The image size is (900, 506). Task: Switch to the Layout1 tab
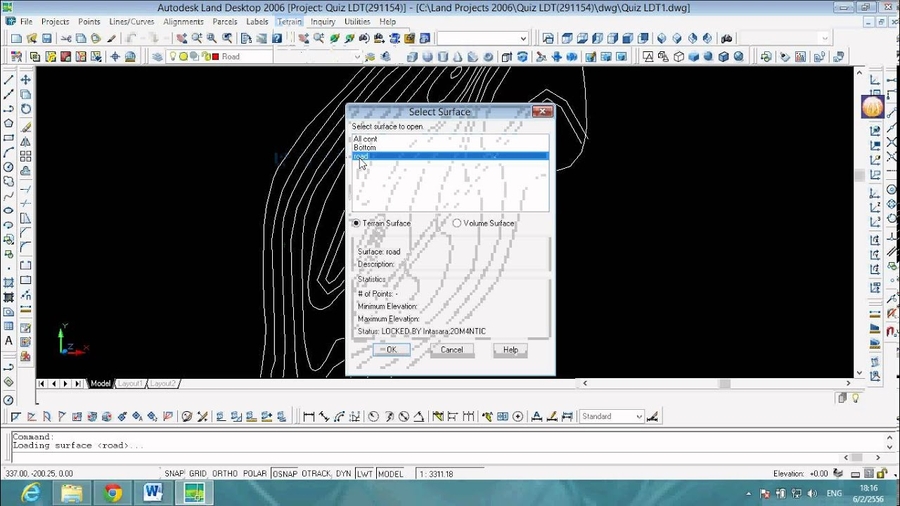click(x=132, y=383)
